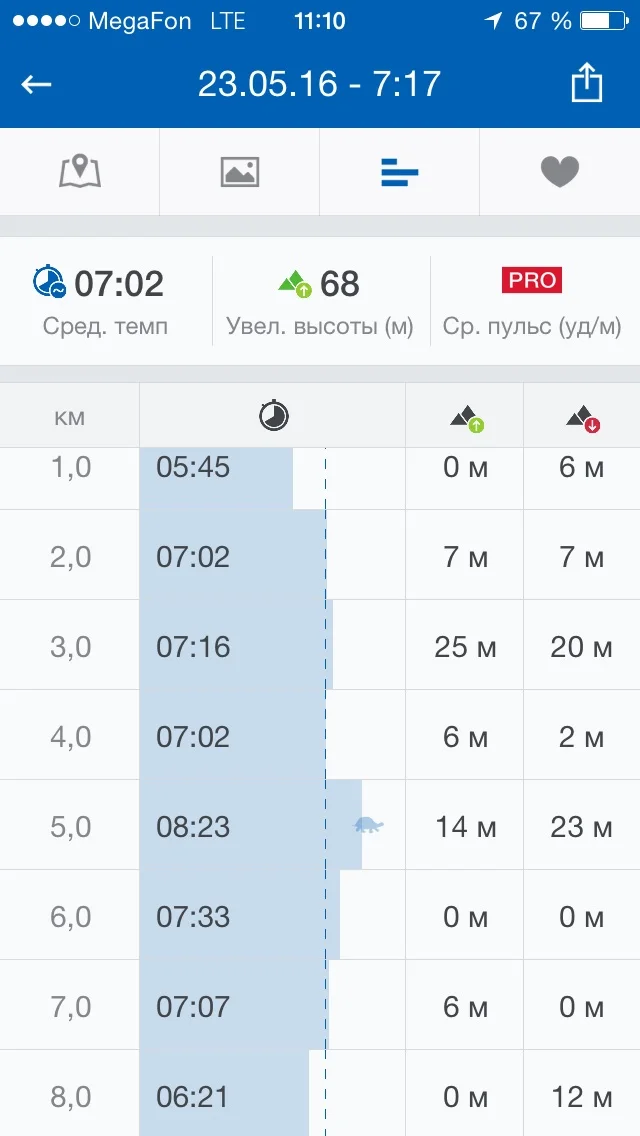The width and height of the screenshot is (640, 1136).
Task: Tap the red PRO badge
Action: pyautogui.click(x=532, y=281)
